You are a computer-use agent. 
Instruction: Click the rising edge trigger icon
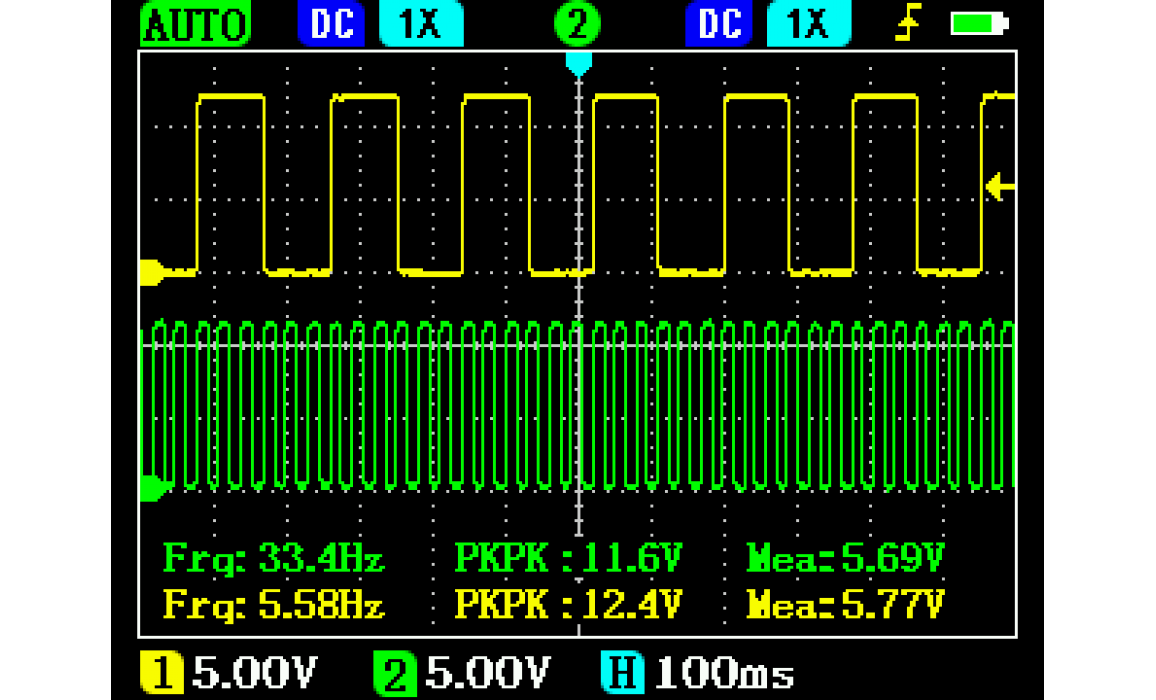pyautogui.click(x=908, y=25)
